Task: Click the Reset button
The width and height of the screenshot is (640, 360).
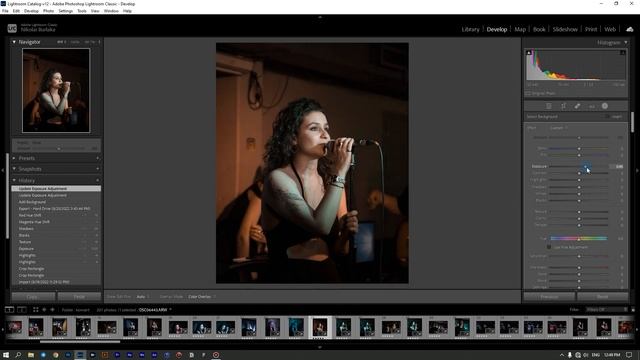Action: pyautogui.click(x=602, y=297)
